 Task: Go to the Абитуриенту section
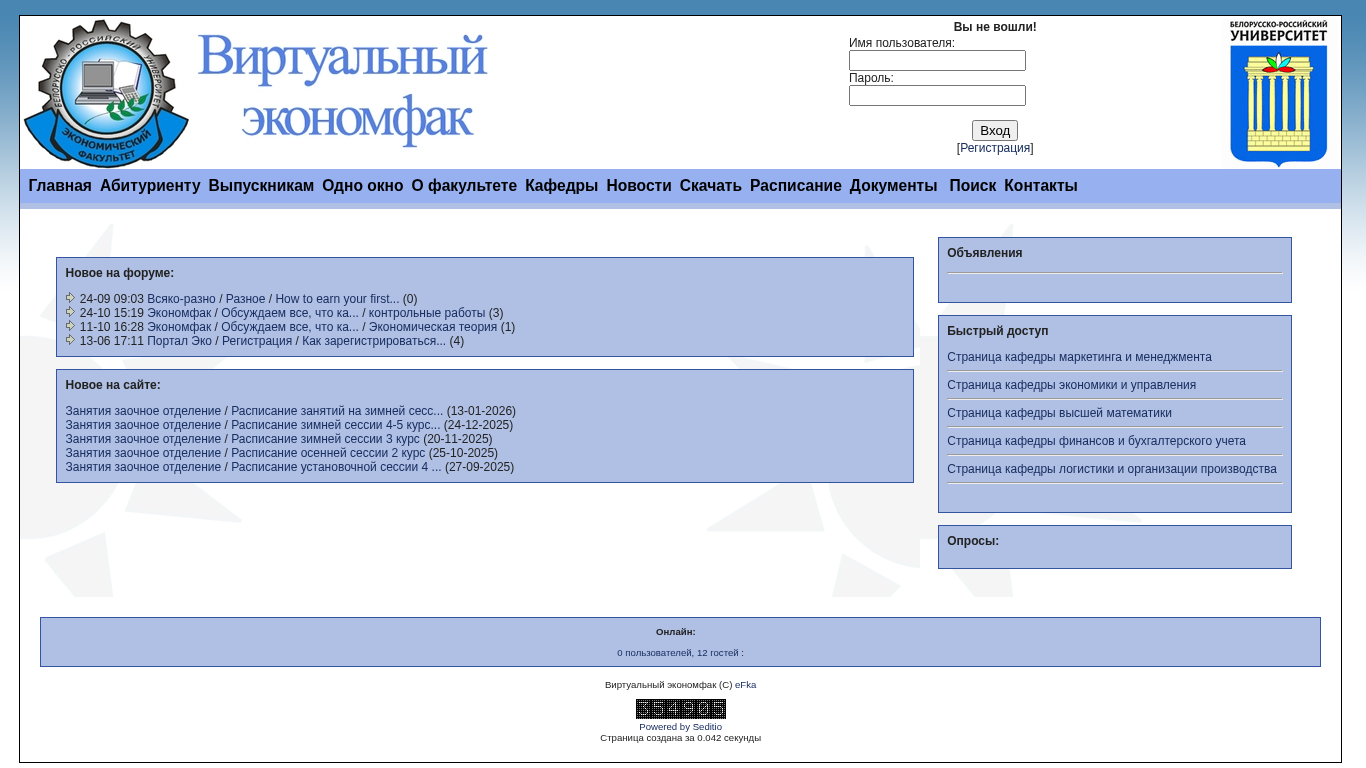coord(150,186)
